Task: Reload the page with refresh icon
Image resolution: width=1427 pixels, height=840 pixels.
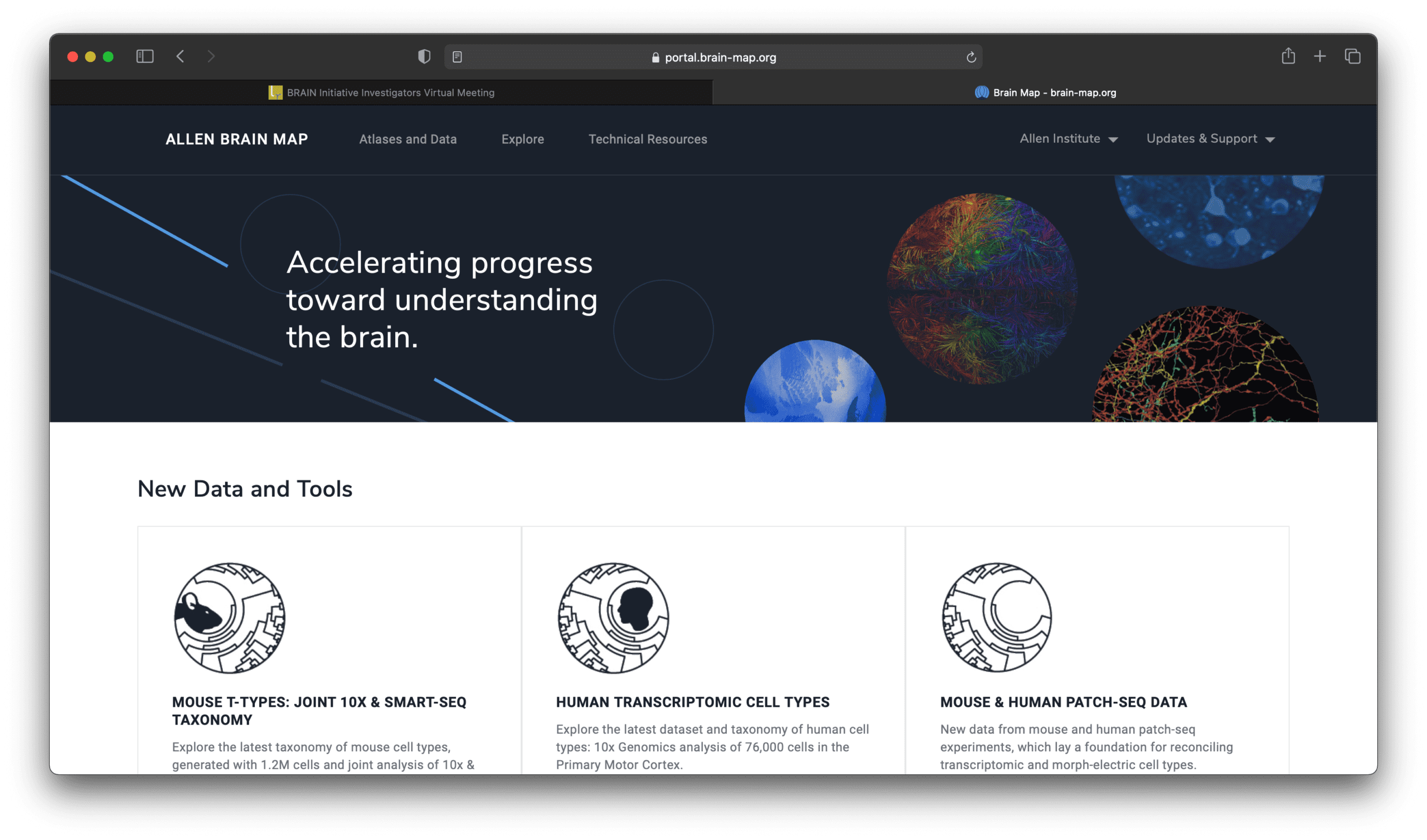Action: pos(971,57)
